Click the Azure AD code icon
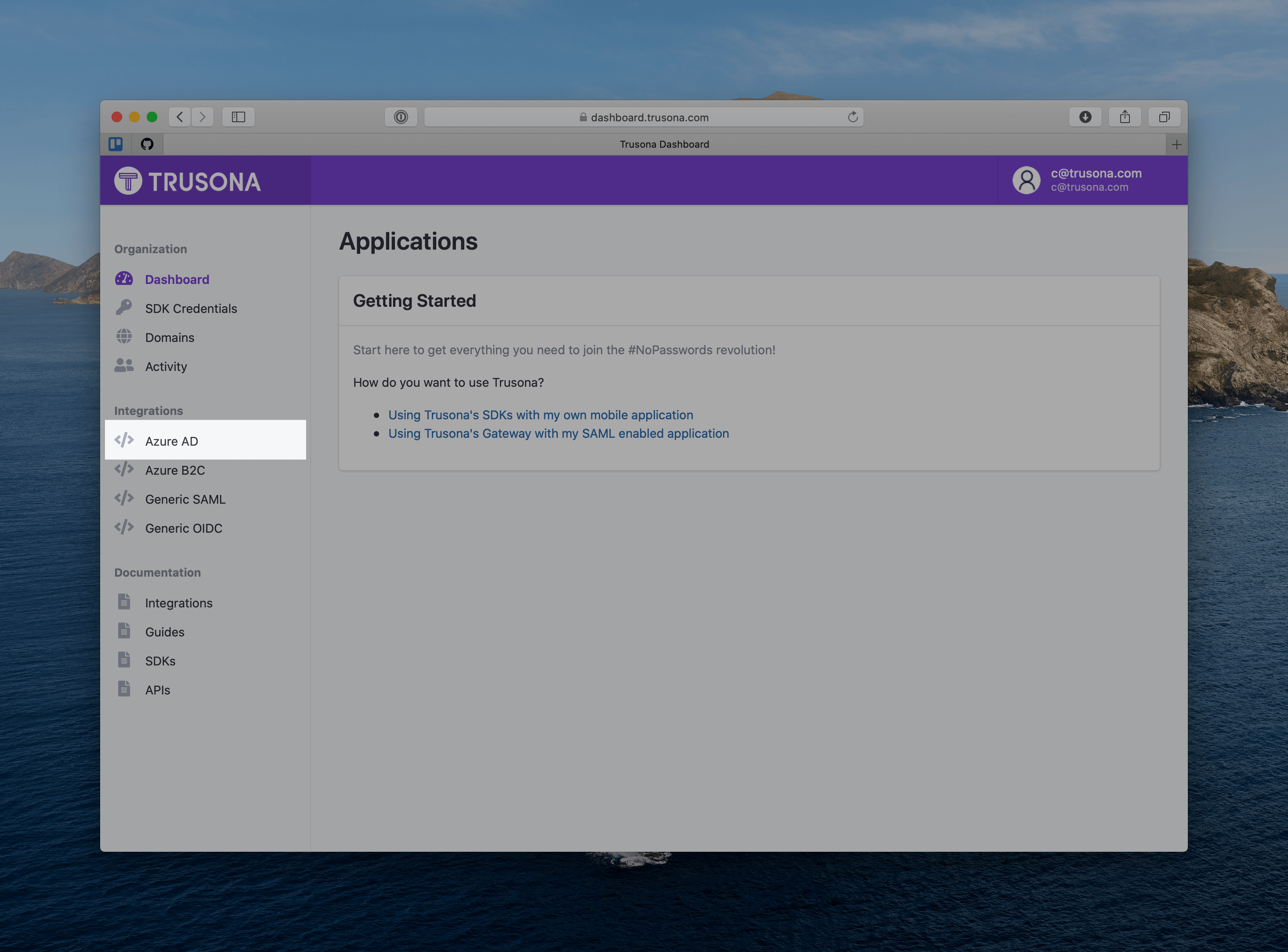This screenshot has width=1288, height=952. point(124,440)
